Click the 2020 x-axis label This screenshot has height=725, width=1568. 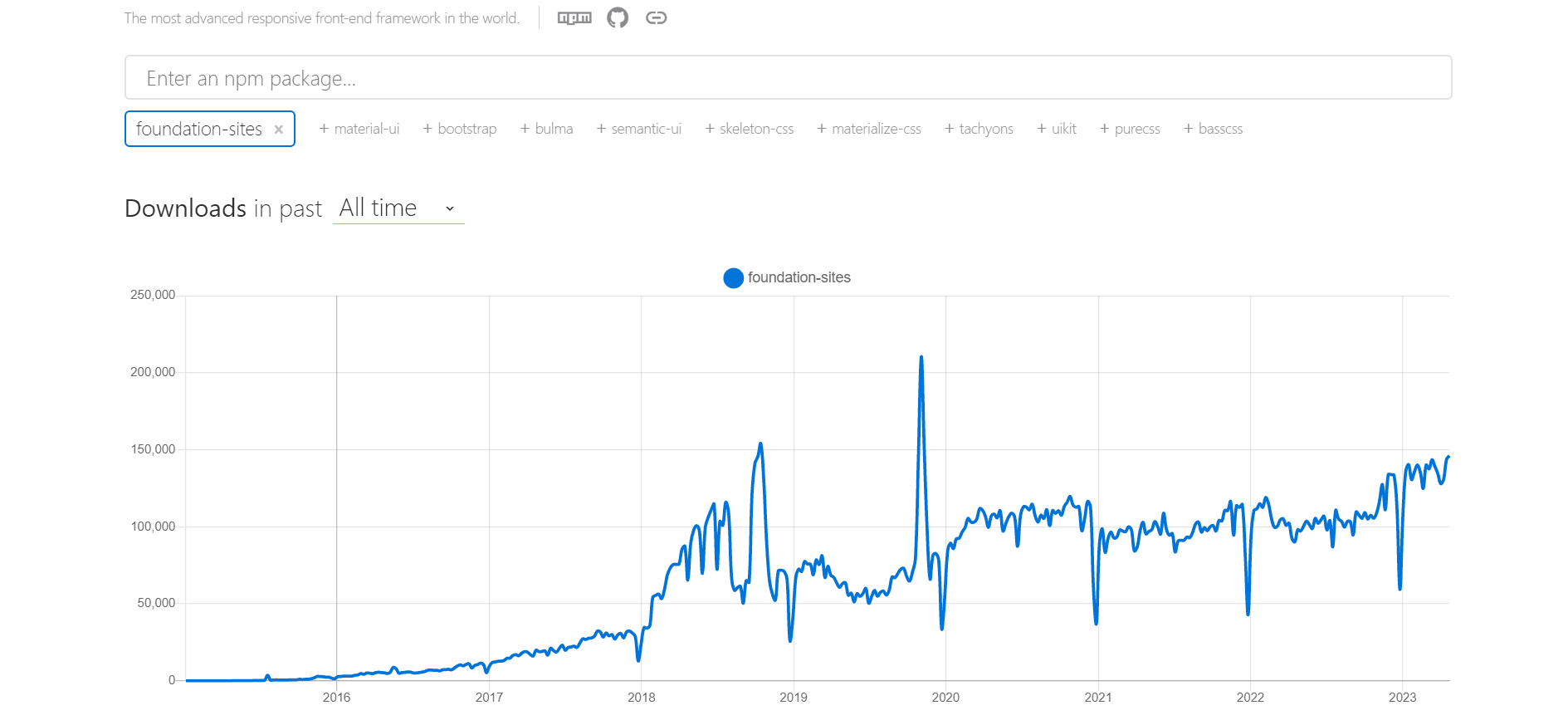945,698
